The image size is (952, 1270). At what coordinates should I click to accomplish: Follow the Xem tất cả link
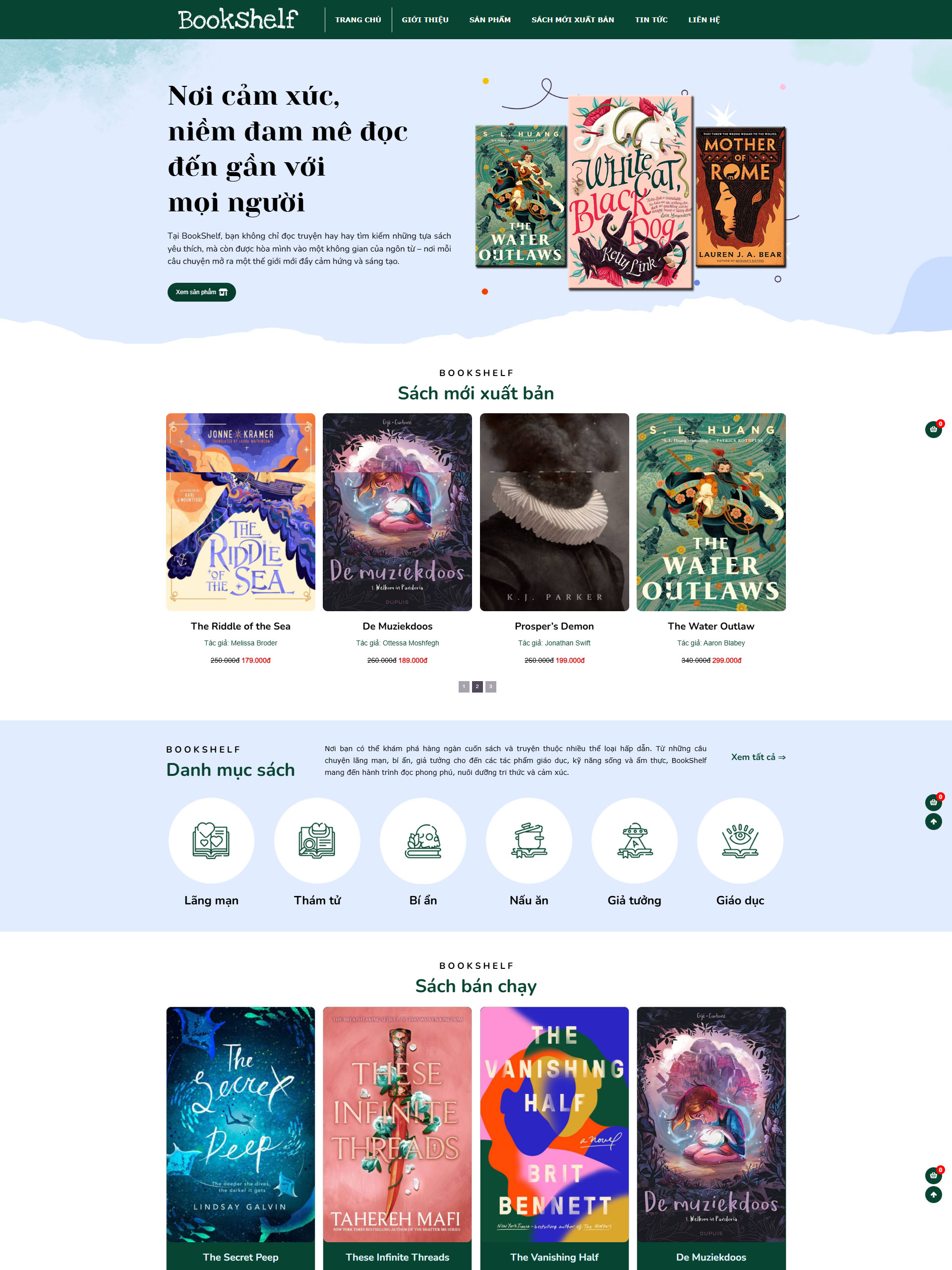(758, 758)
